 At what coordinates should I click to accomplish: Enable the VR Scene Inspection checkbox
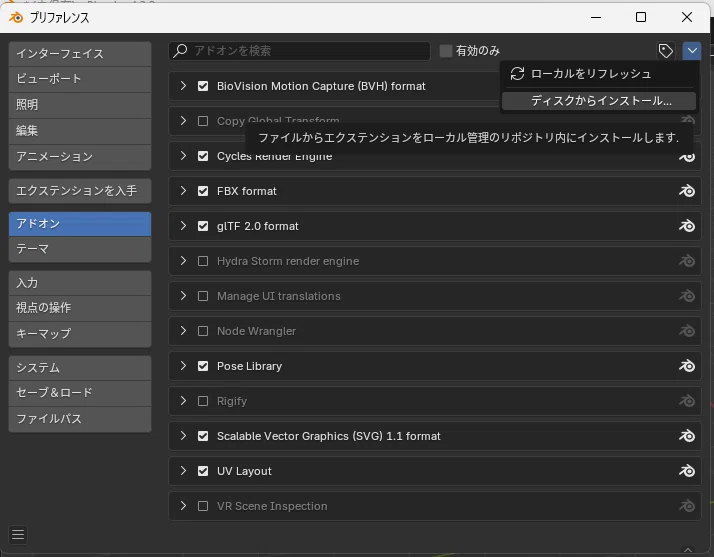click(x=203, y=506)
